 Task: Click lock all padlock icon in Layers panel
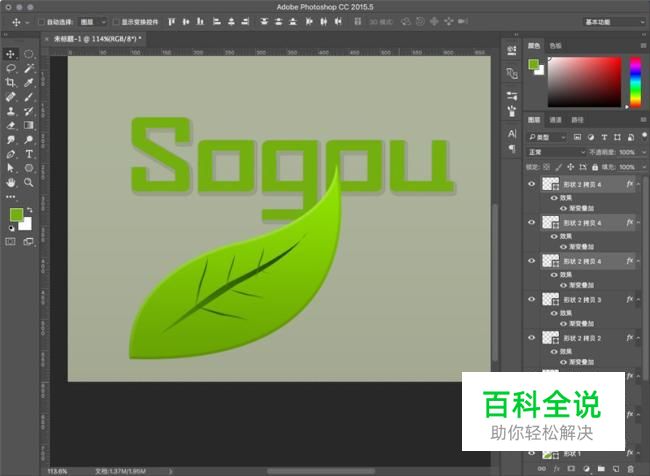pos(595,167)
